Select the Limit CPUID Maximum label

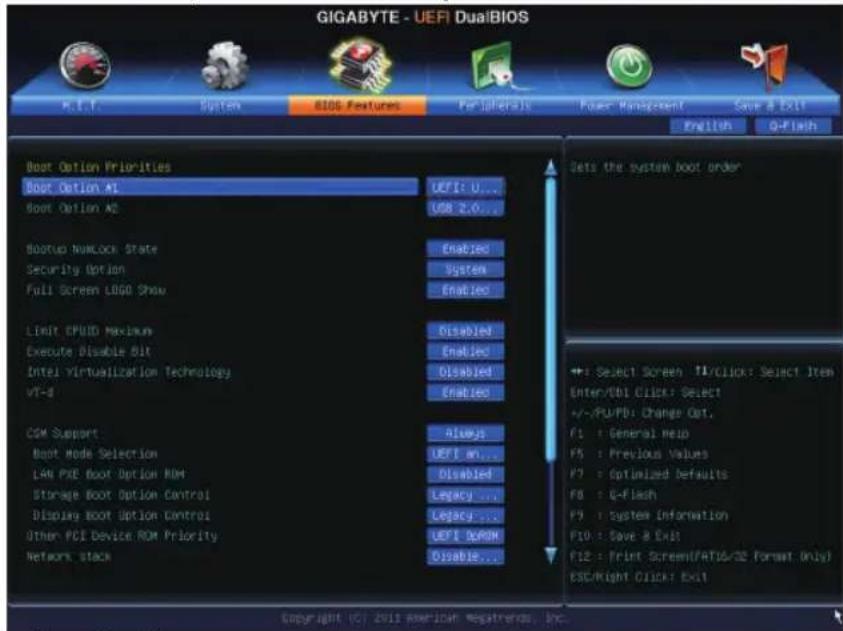coord(89,331)
